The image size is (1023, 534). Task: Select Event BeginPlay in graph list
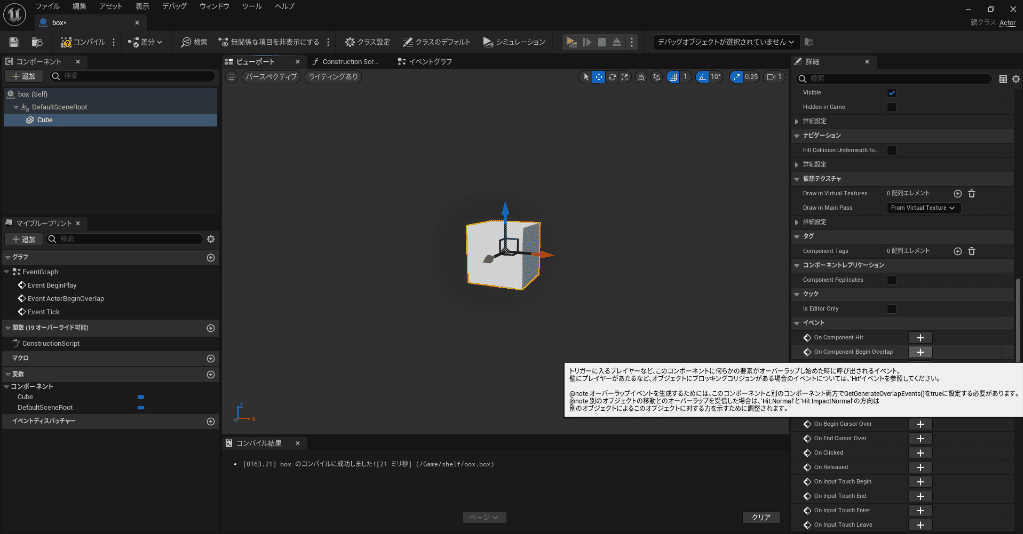click(52, 285)
